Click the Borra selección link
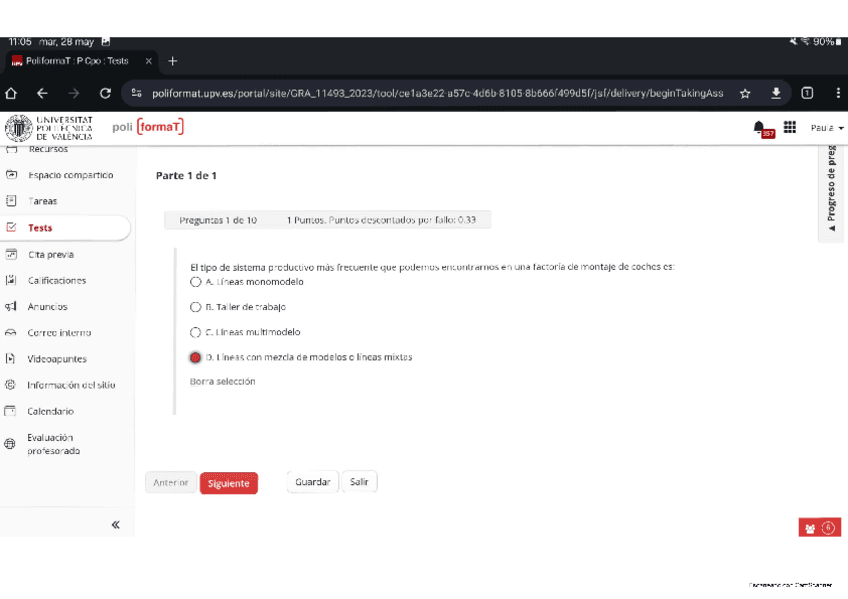The height and width of the screenshot is (599, 848). [x=222, y=381]
